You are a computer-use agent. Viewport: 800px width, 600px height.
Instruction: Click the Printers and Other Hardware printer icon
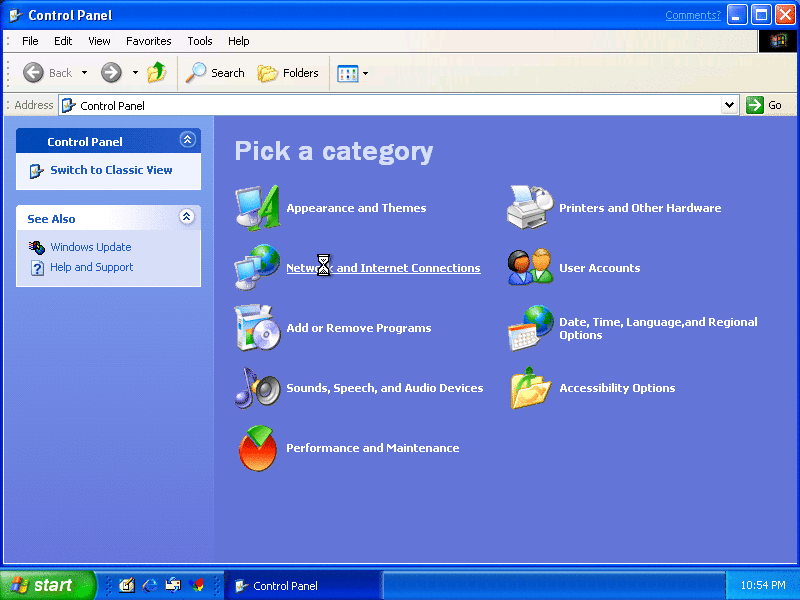530,208
